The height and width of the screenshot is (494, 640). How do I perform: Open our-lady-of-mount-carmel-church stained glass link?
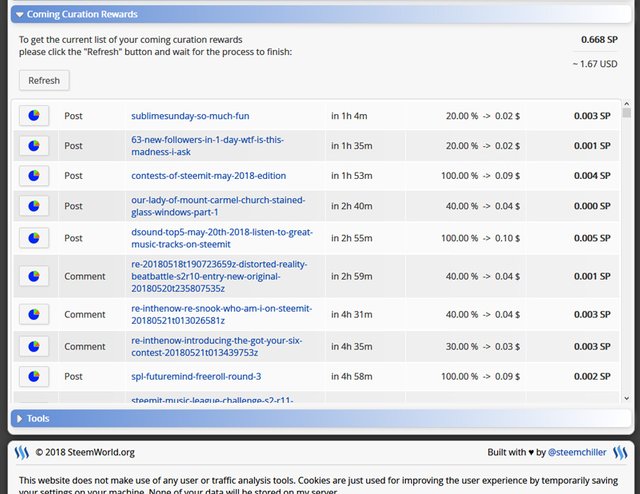(x=218, y=206)
